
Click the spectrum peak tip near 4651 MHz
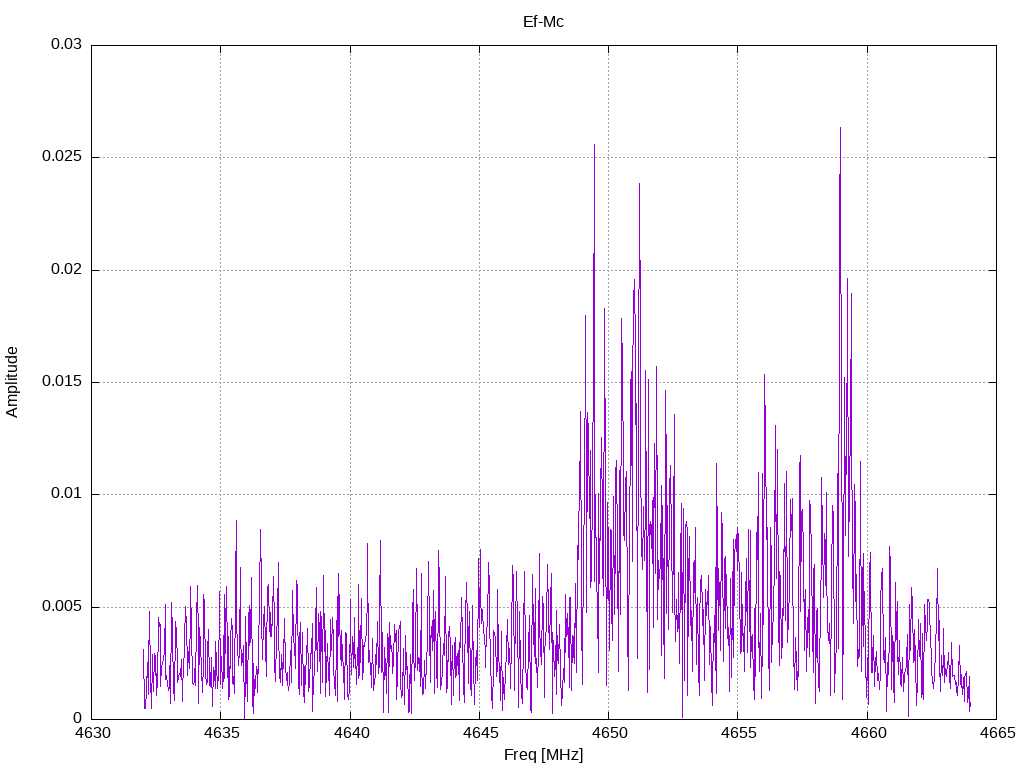click(639, 185)
